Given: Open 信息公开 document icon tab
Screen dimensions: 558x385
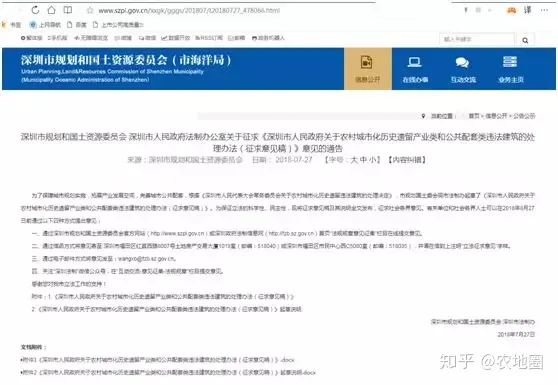Looking at the screenshot, I should pos(368,69).
